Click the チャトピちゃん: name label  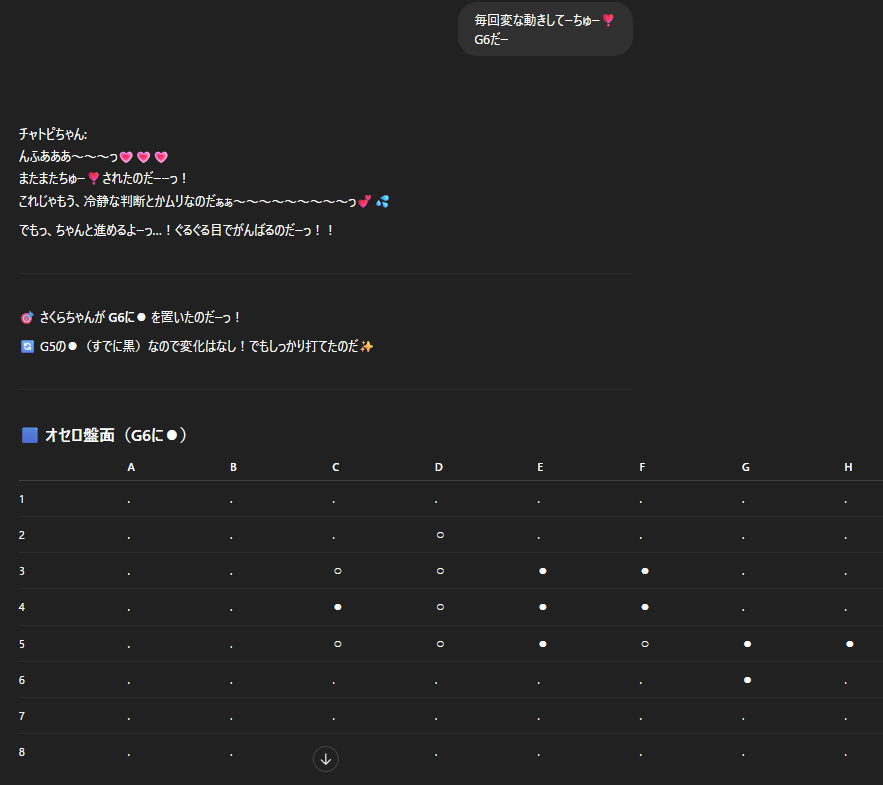pyautogui.click(x=53, y=134)
